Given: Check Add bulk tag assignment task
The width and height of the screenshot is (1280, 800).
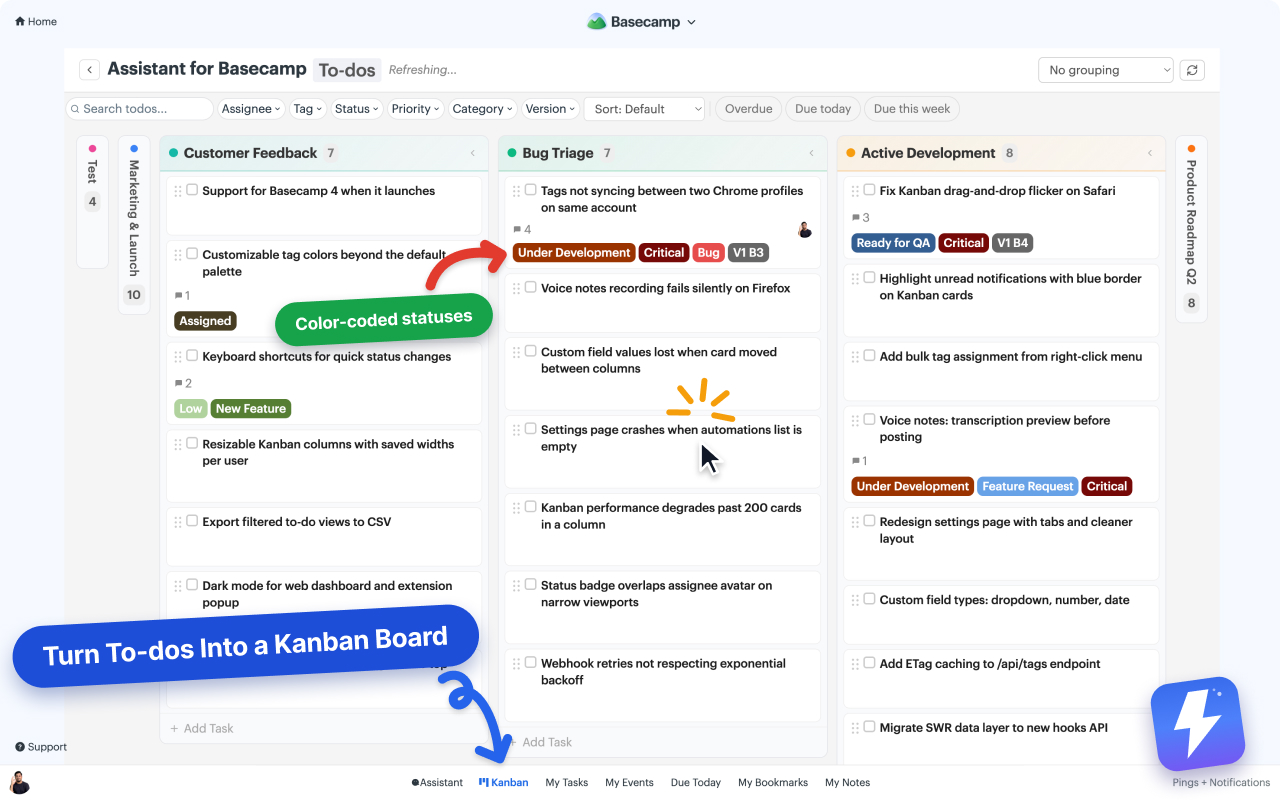Looking at the screenshot, I should pyautogui.click(x=869, y=356).
